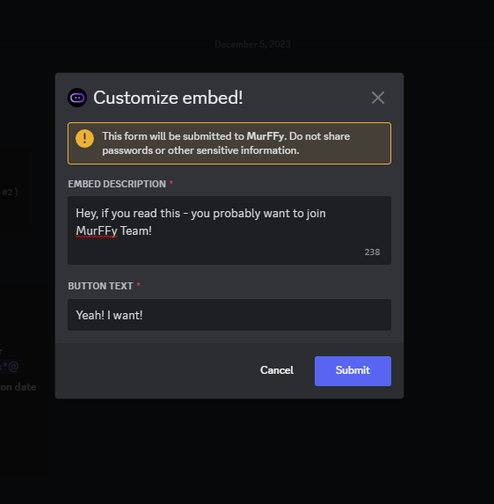Click the MurFFy bot avatar icon
Image resolution: width=494 pixels, height=504 pixels.
[77, 98]
